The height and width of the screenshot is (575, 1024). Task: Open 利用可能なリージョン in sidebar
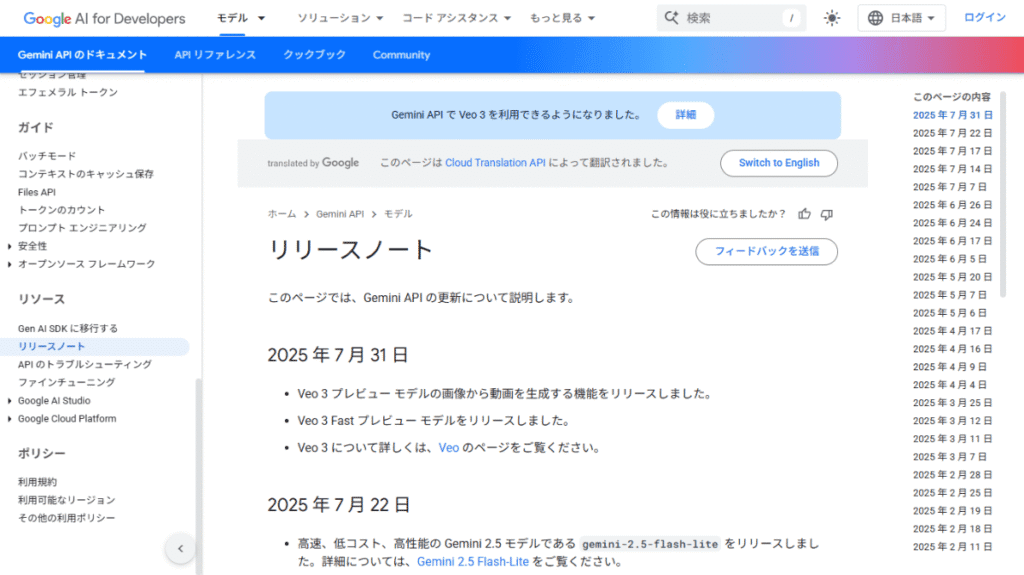pos(67,500)
